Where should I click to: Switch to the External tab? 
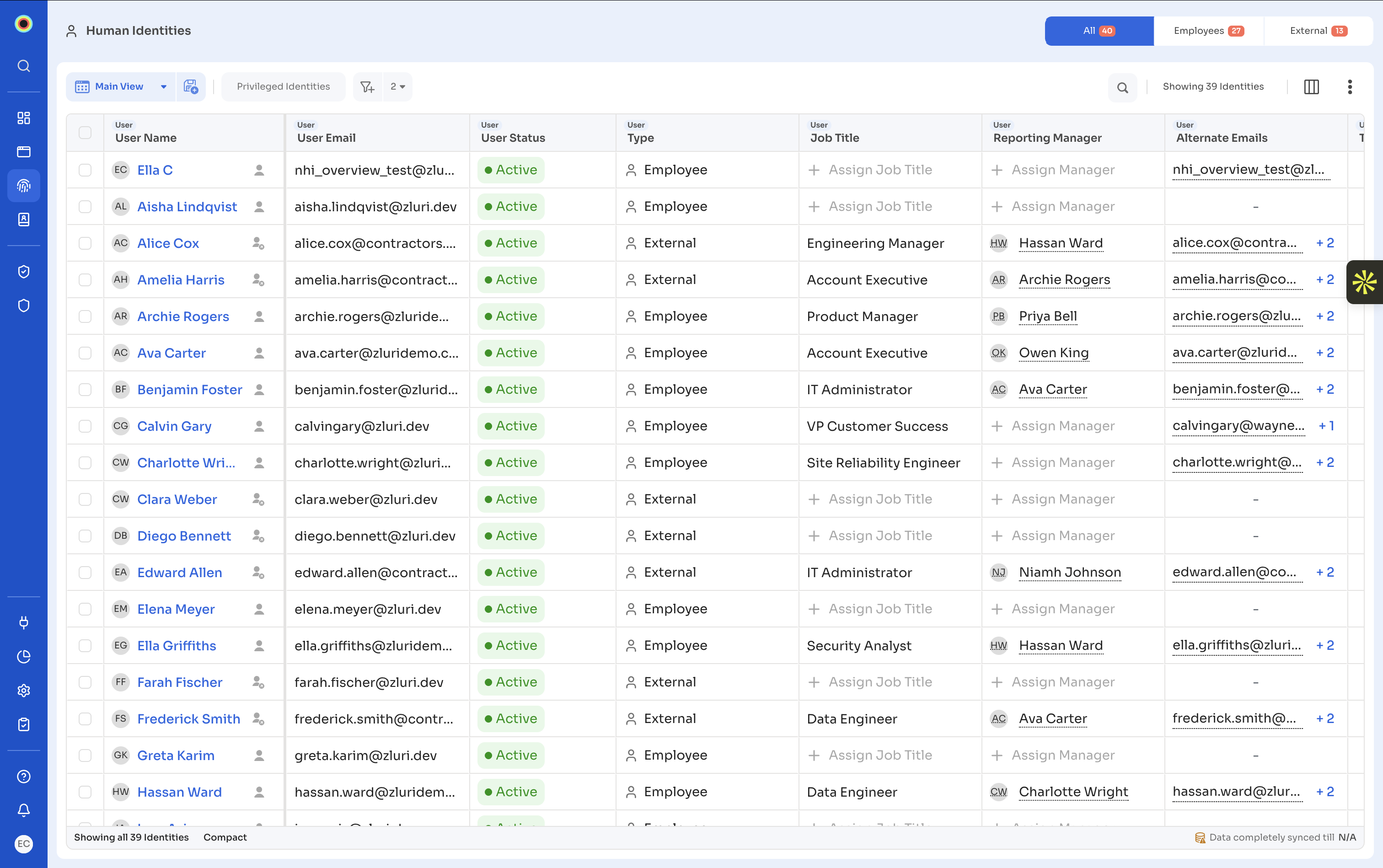[x=1318, y=31]
